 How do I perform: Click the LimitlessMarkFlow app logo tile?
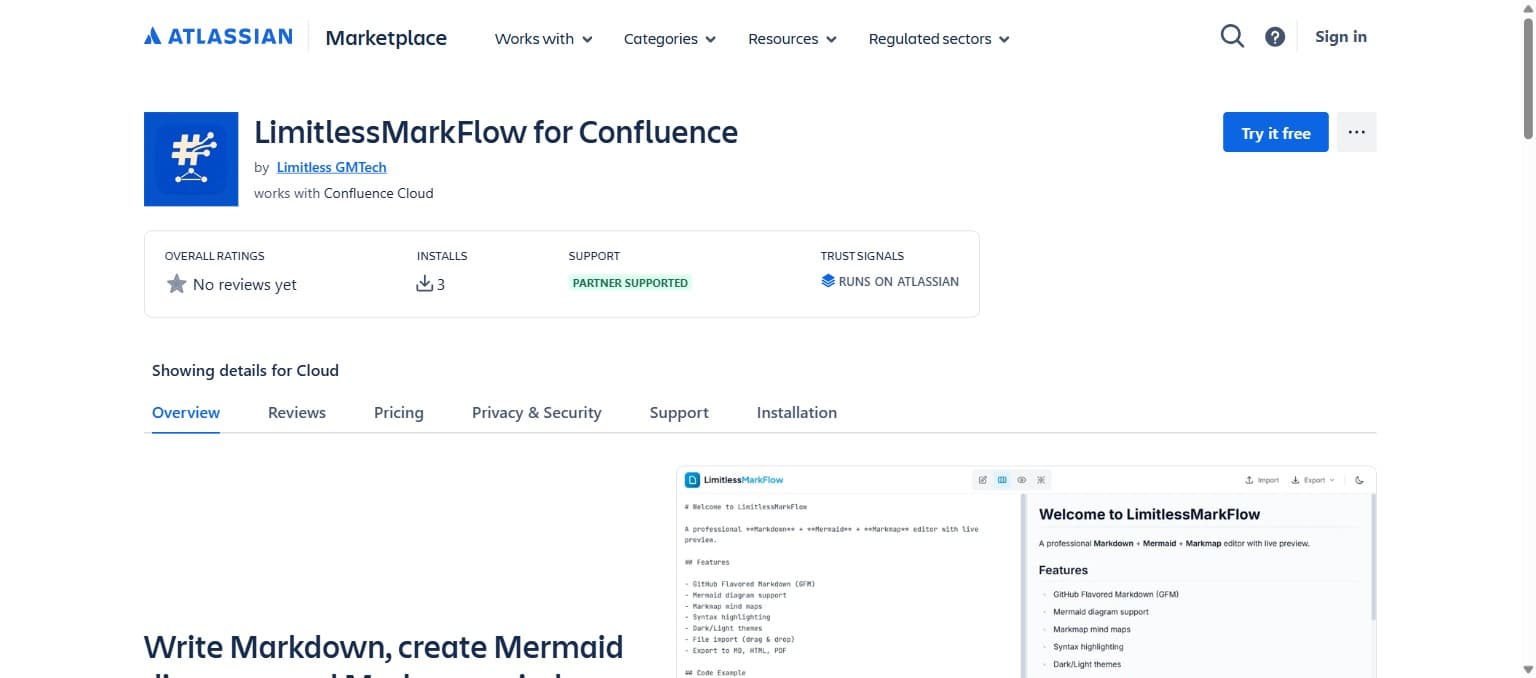[x=191, y=158]
